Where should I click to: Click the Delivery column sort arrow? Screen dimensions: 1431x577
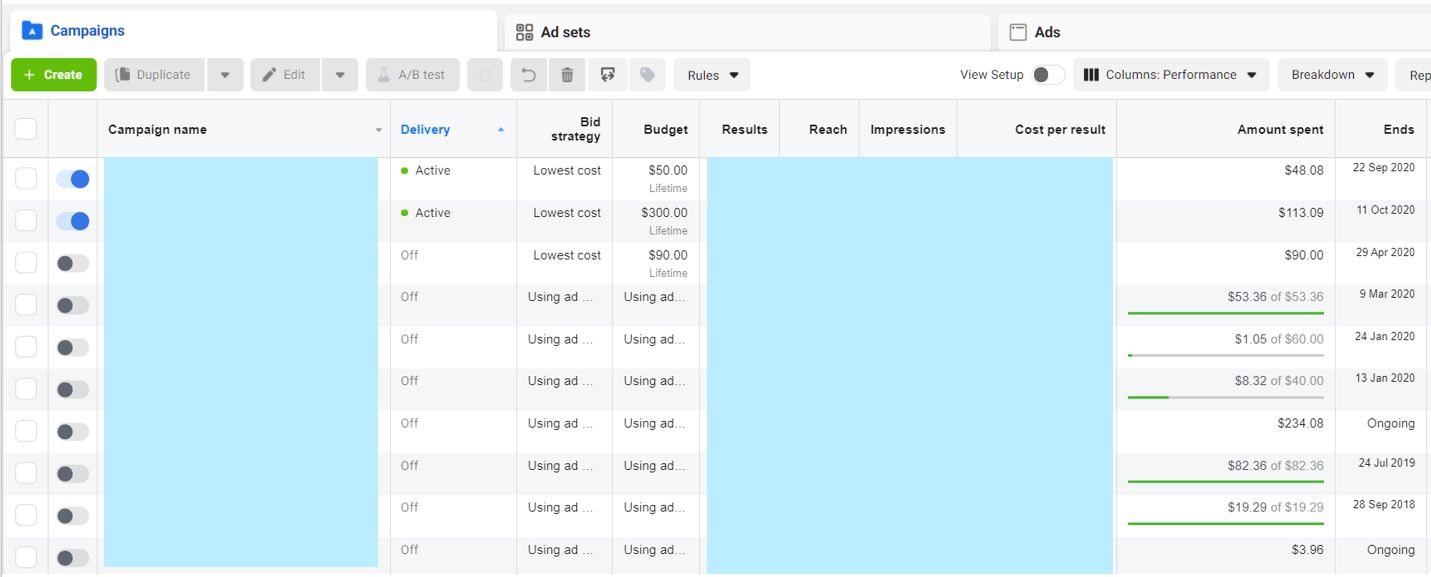tap(501, 130)
